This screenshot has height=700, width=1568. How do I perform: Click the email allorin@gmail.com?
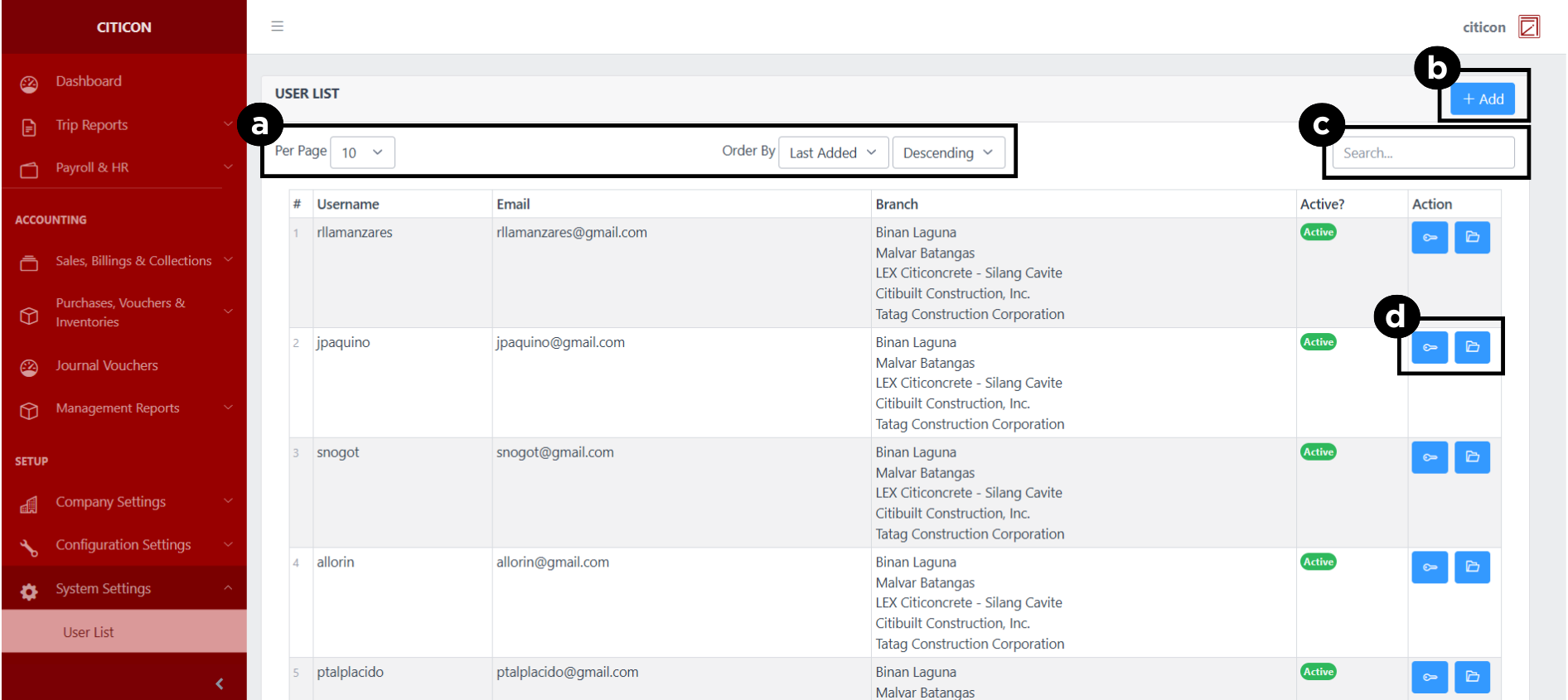553,562
